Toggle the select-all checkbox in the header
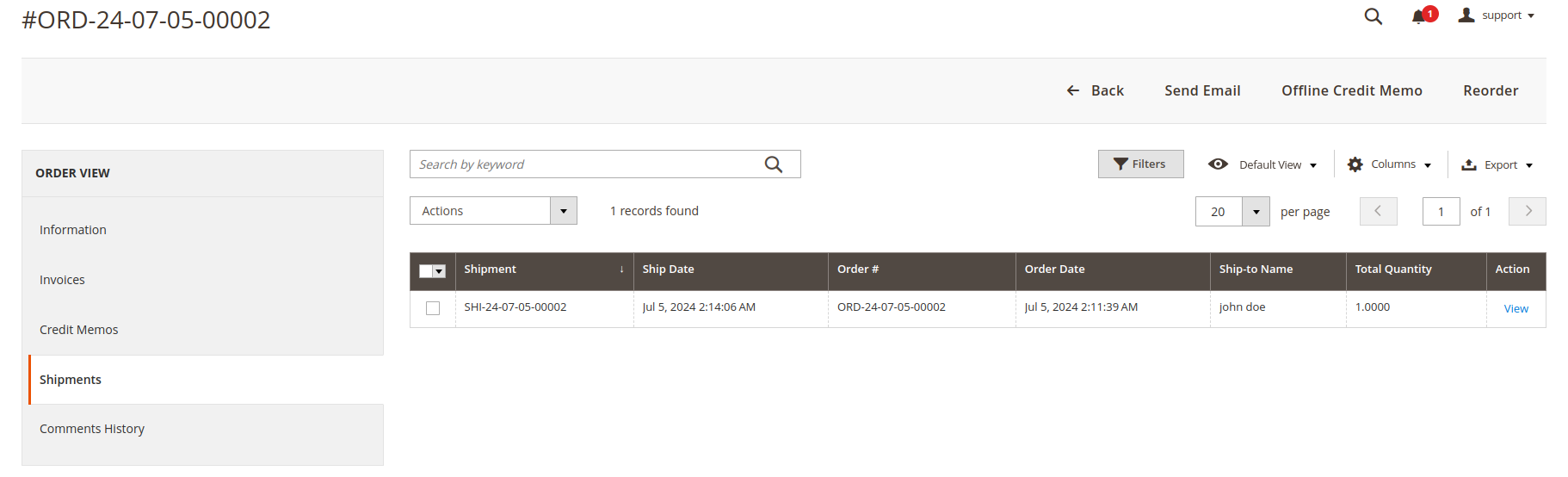This screenshot has height=477, width=1568. (426, 271)
